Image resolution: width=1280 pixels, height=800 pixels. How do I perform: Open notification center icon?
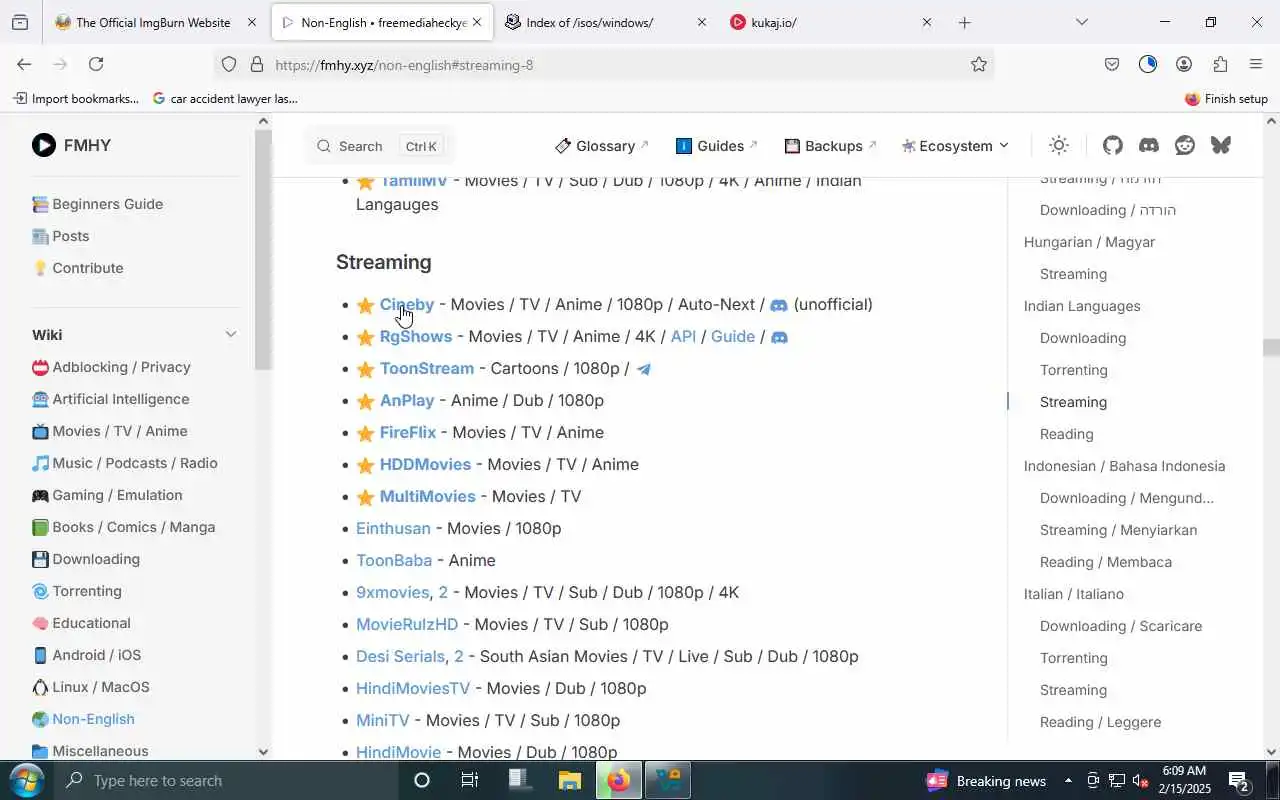1238,780
